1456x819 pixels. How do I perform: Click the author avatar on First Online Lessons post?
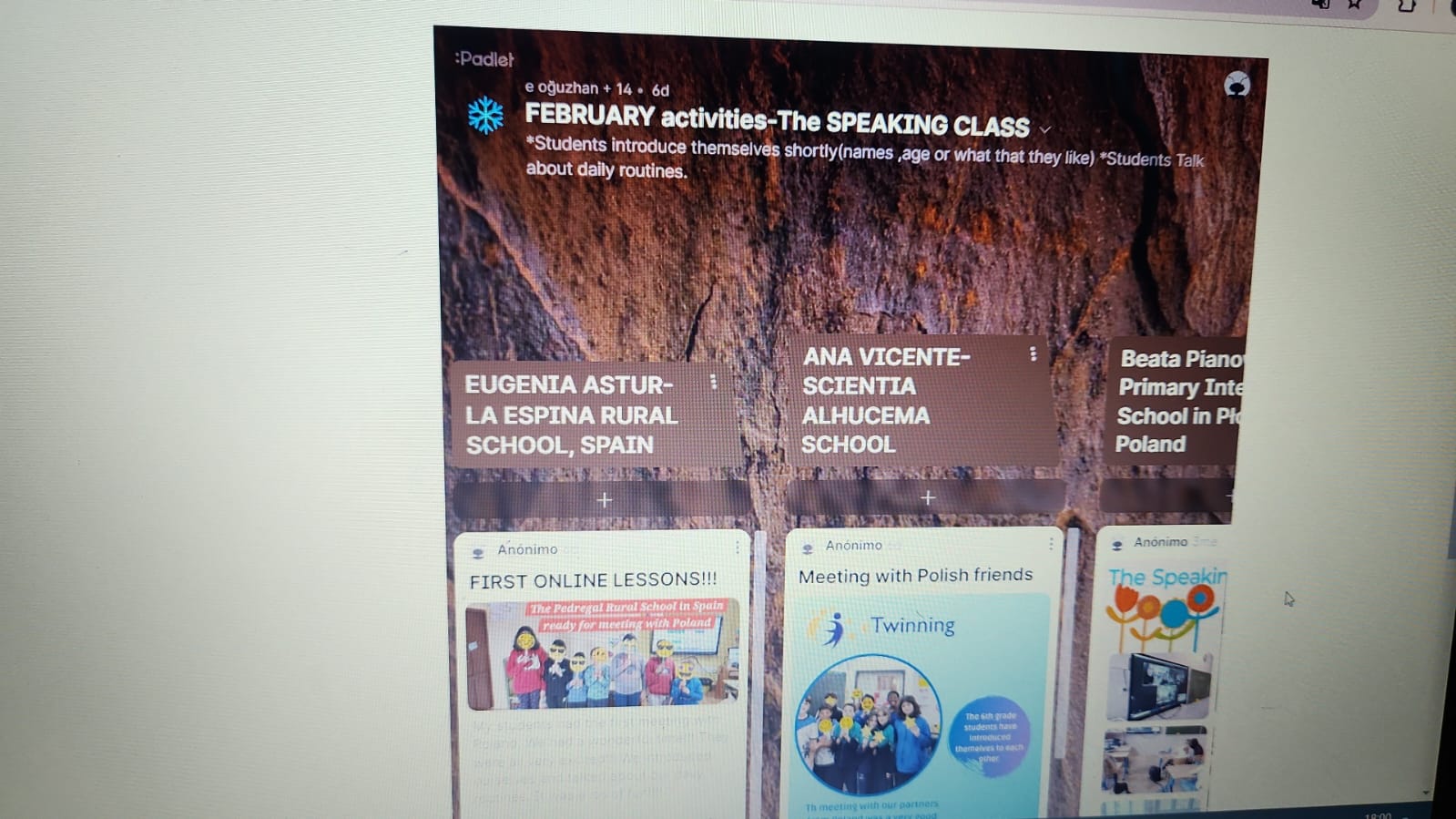point(478,552)
